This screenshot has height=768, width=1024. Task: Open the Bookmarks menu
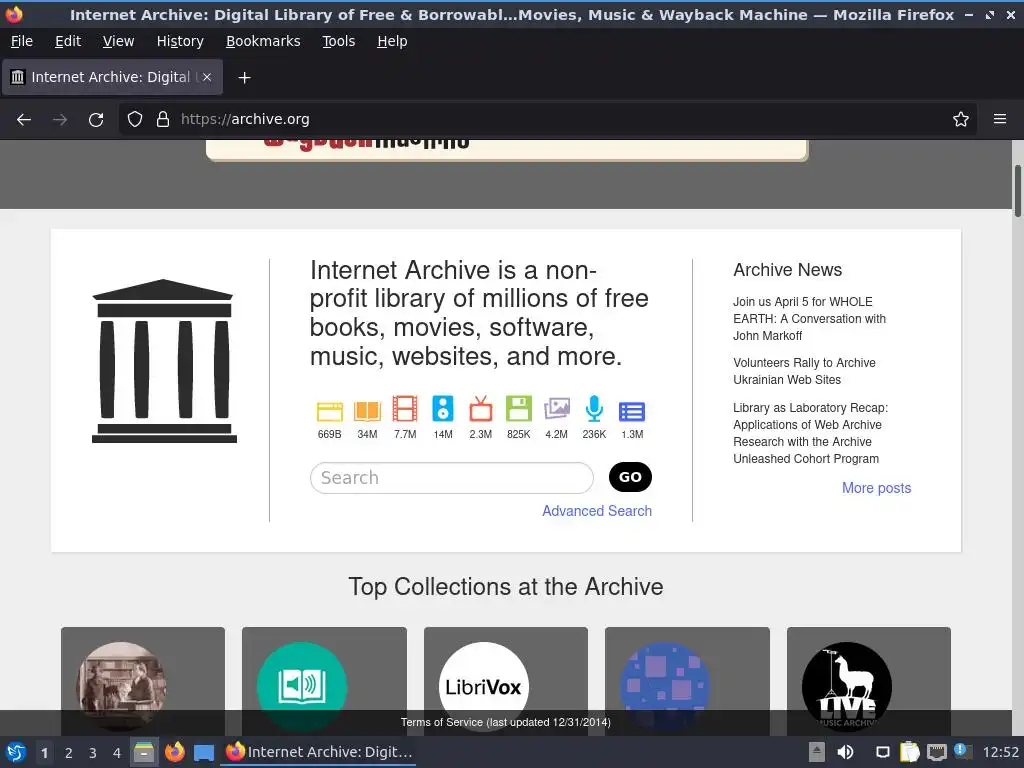(x=263, y=41)
